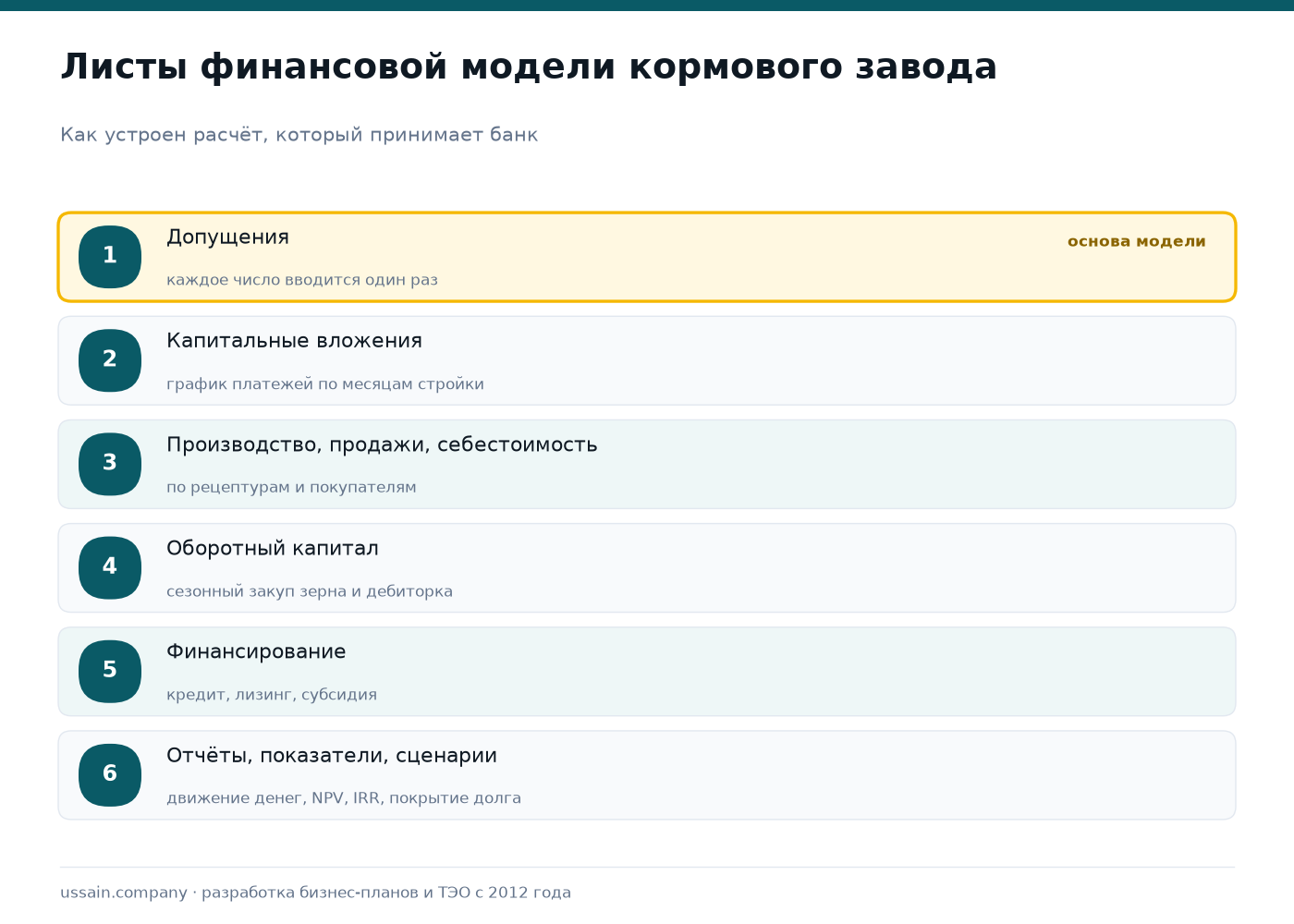Click the heading 'Листы финансовой модели кормового завода'
This screenshot has height=924, width=1294.
tap(529, 67)
